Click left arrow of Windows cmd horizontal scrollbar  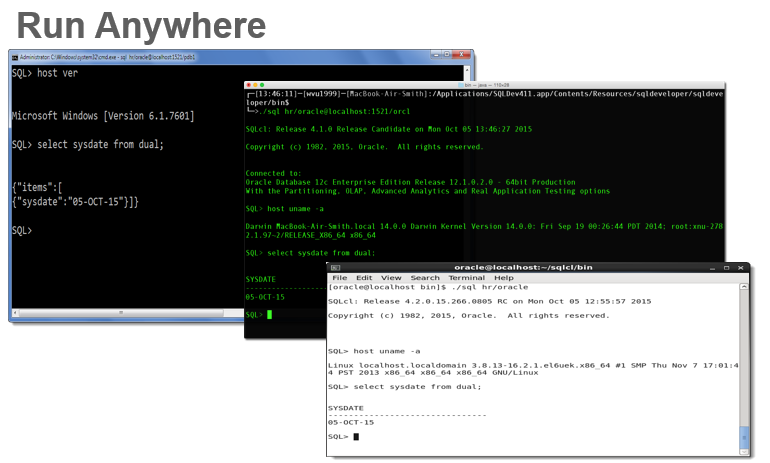15,313
